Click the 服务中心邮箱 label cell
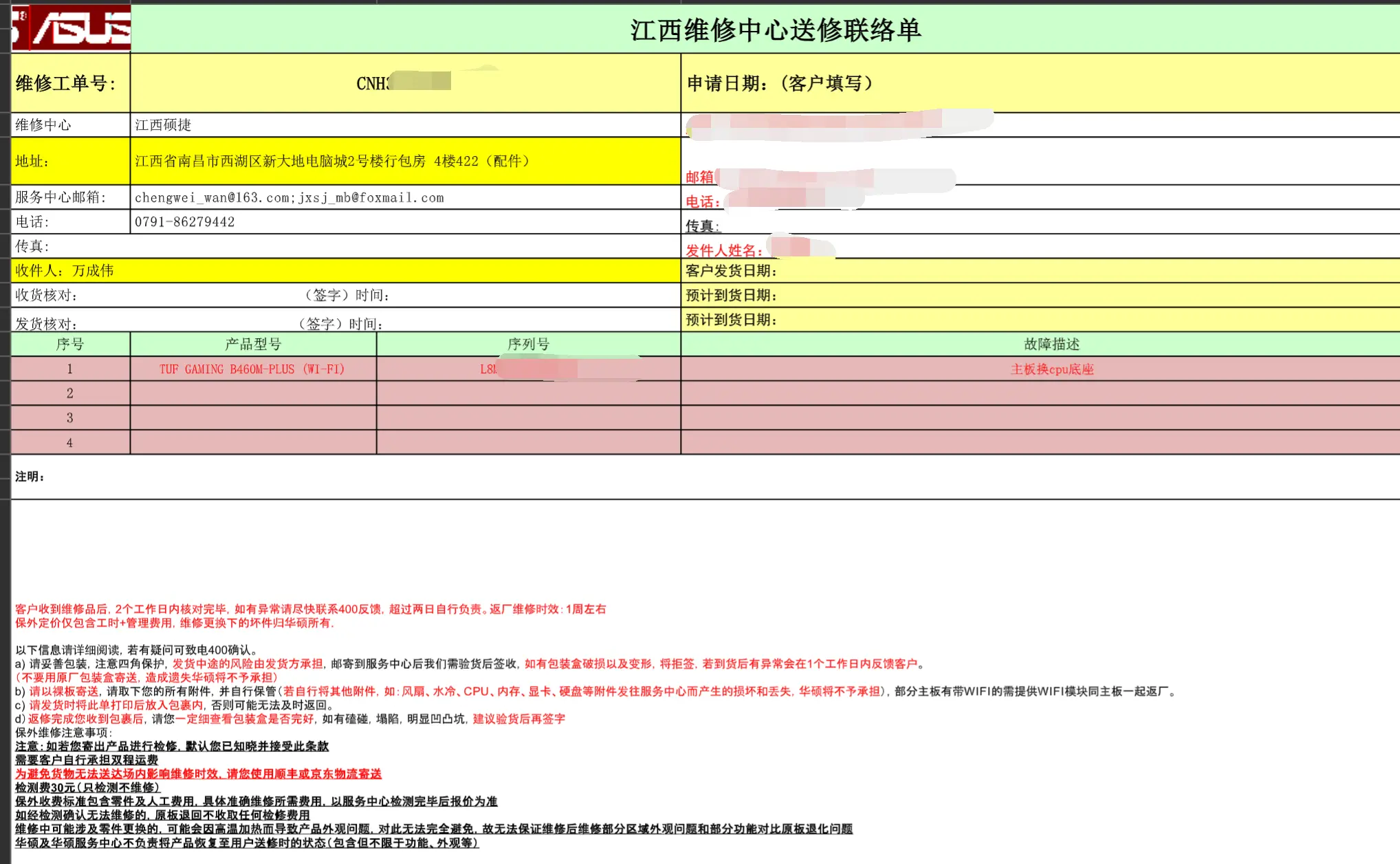The image size is (1400, 864). click(71, 197)
